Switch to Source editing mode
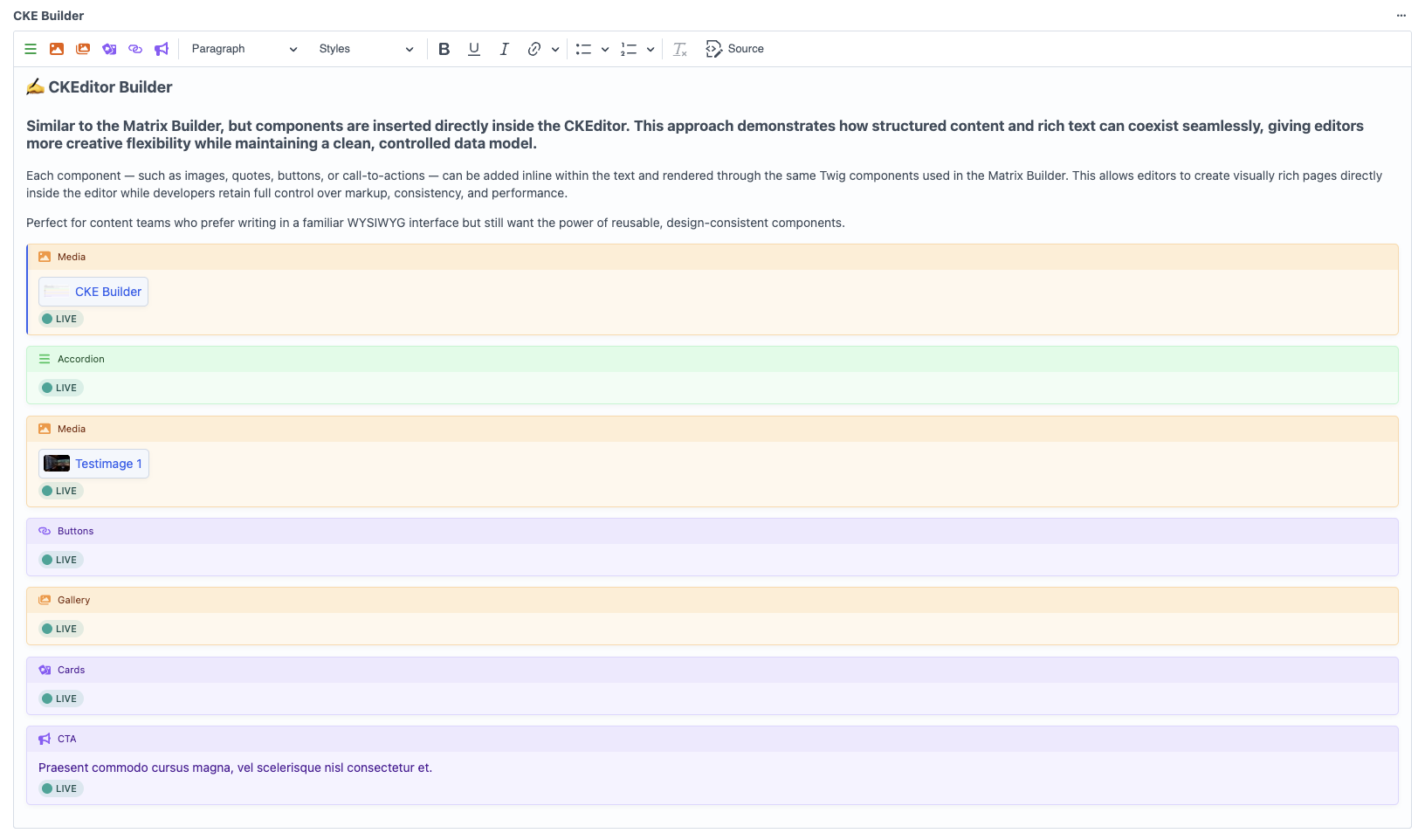 point(734,49)
